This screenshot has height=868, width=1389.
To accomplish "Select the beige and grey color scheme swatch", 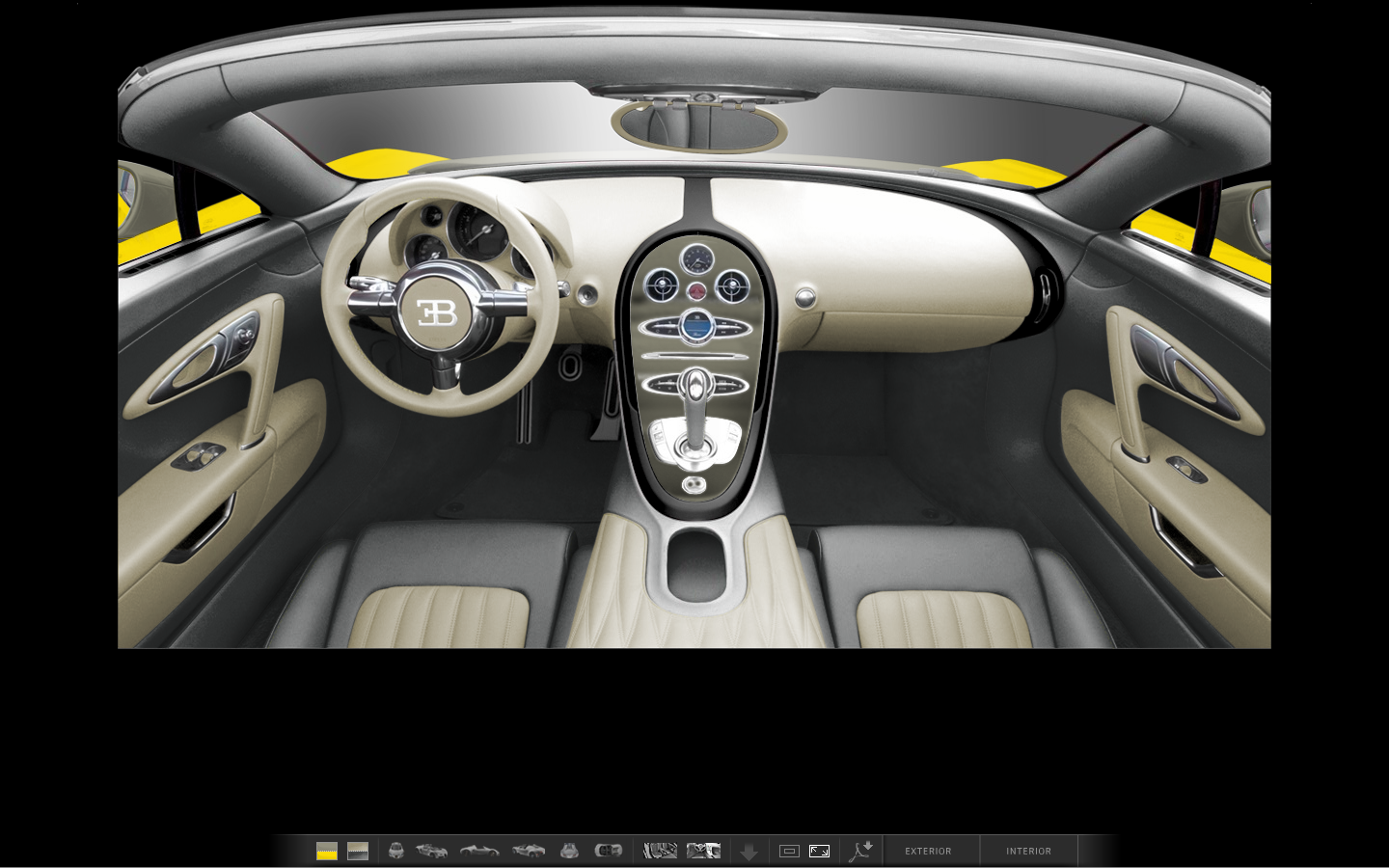I will click(x=358, y=851).
